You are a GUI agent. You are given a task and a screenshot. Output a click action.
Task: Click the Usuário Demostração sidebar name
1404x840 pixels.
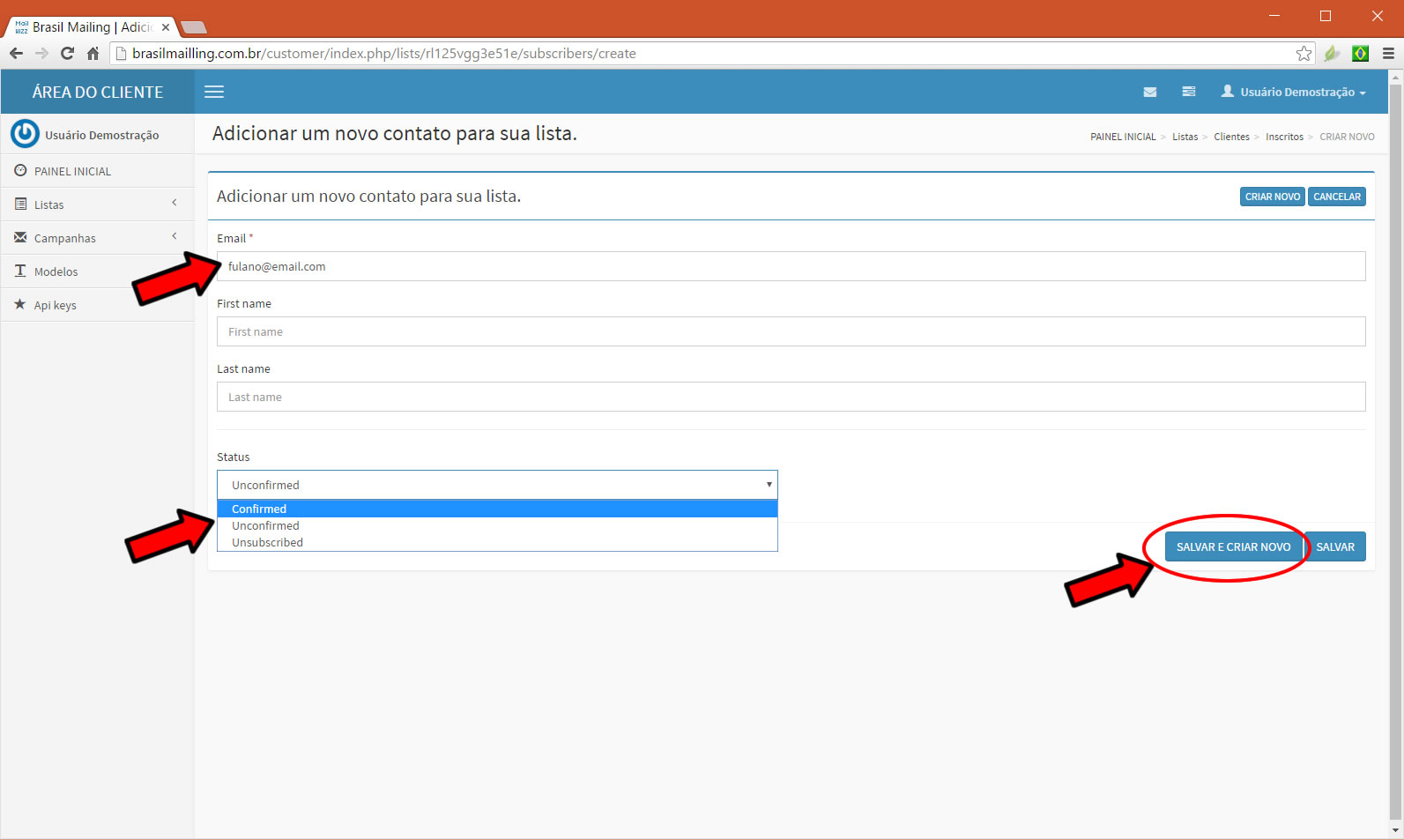coord(102,135)
